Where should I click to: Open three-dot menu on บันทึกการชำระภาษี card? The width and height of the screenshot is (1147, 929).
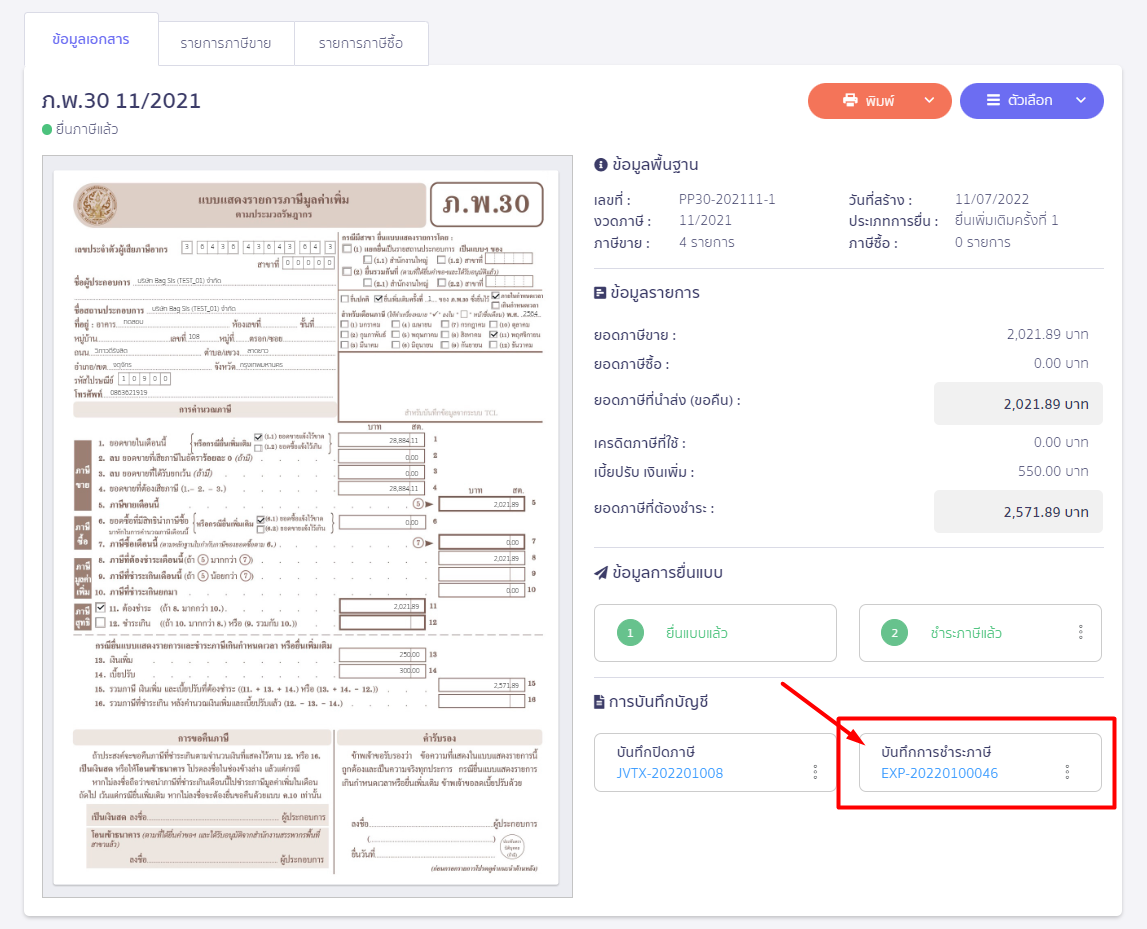pos(1067,772)
